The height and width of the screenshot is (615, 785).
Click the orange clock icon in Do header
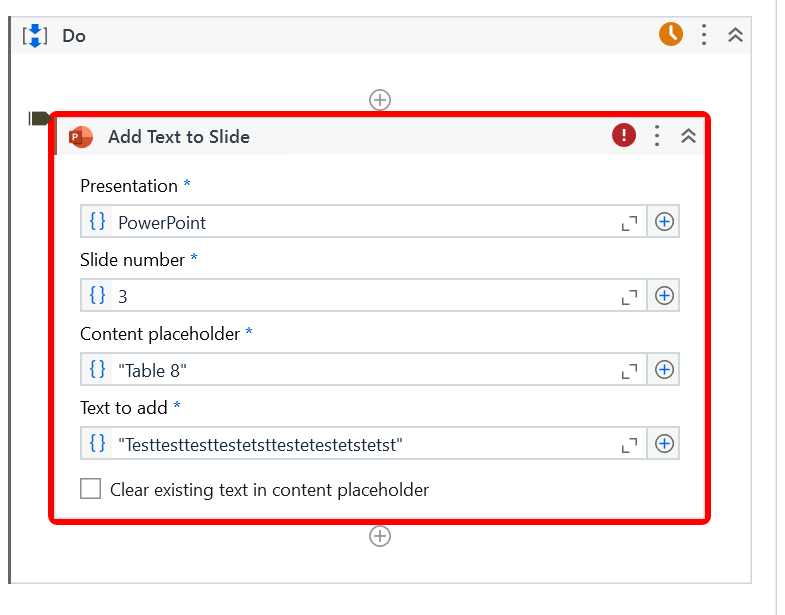click(670, 35)
